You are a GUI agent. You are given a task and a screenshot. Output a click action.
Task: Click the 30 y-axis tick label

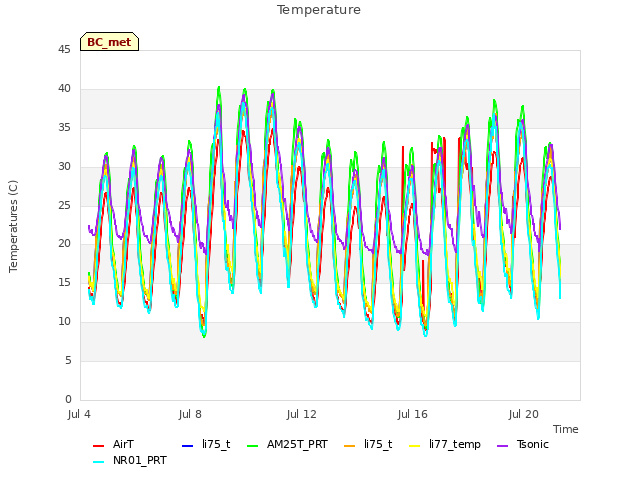64,167
